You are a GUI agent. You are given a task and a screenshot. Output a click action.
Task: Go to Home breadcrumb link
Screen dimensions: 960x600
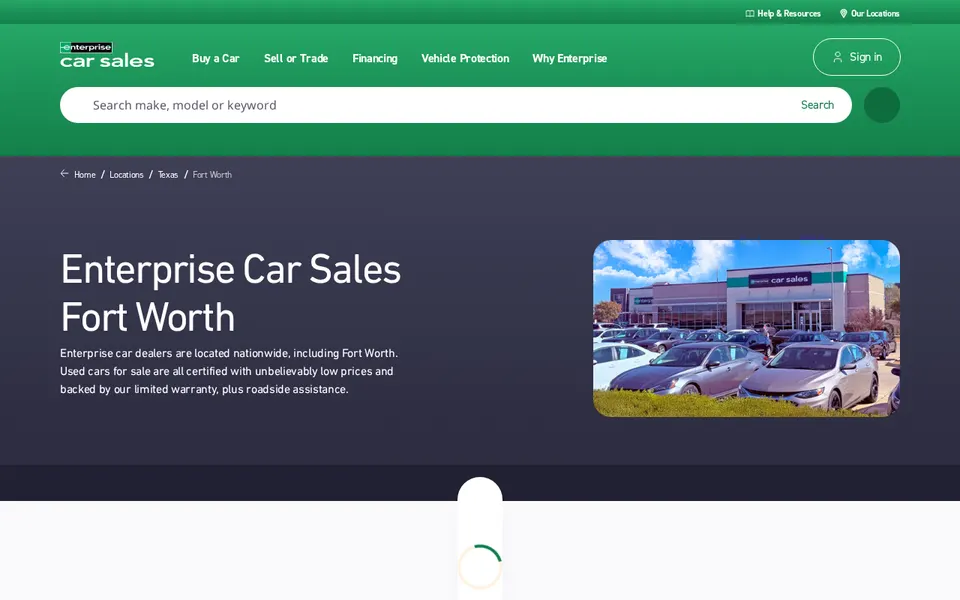point(84,174)
